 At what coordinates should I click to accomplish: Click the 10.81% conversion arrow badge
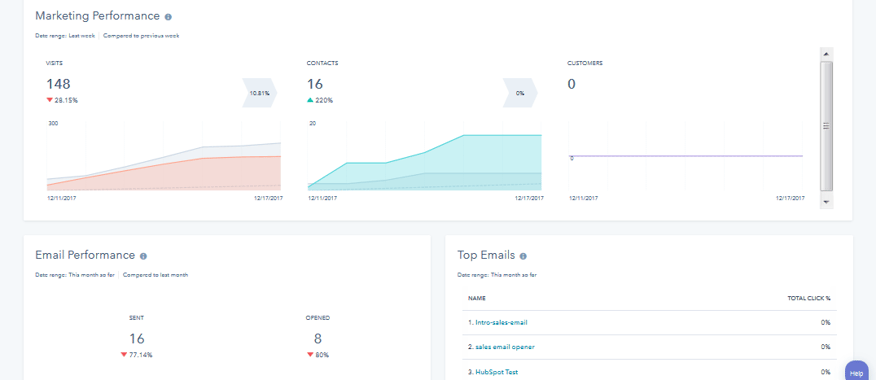point(260,93)
